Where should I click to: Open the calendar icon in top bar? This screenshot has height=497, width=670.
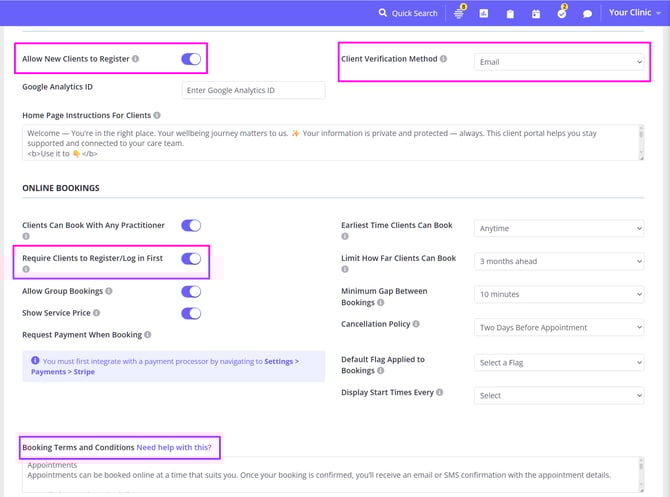[x=536, y=14]
